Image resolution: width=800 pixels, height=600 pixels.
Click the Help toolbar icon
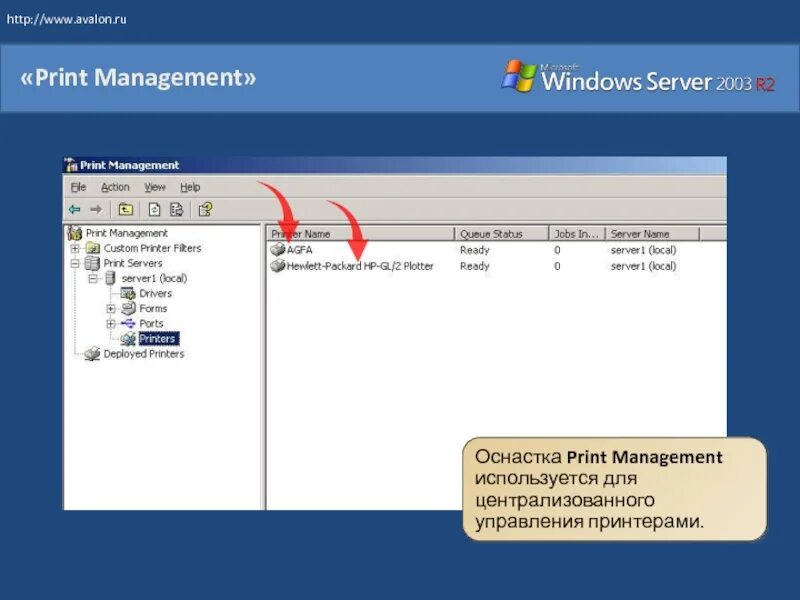[205, 209]
